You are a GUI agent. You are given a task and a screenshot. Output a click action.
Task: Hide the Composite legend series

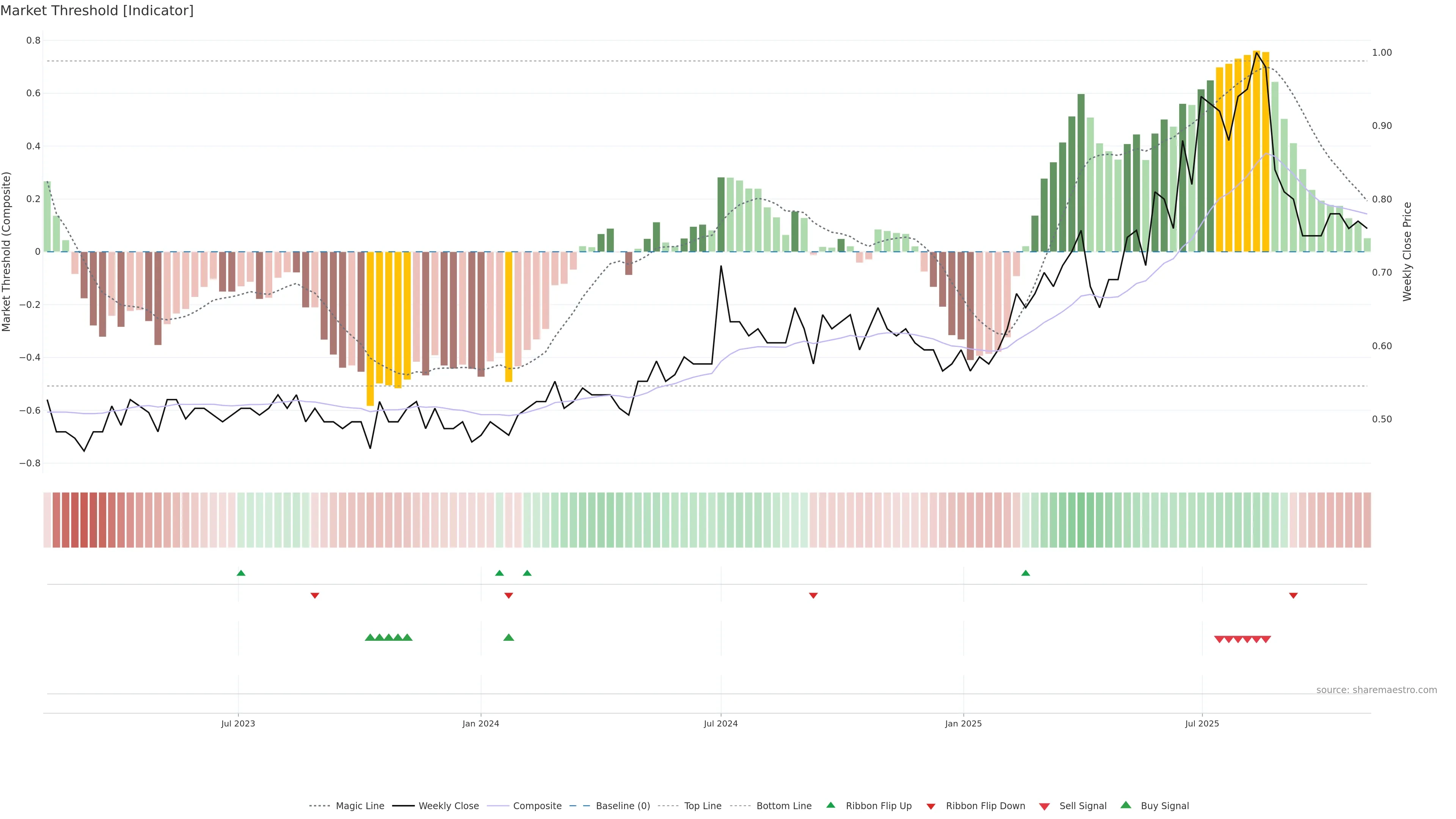[537, 805]
